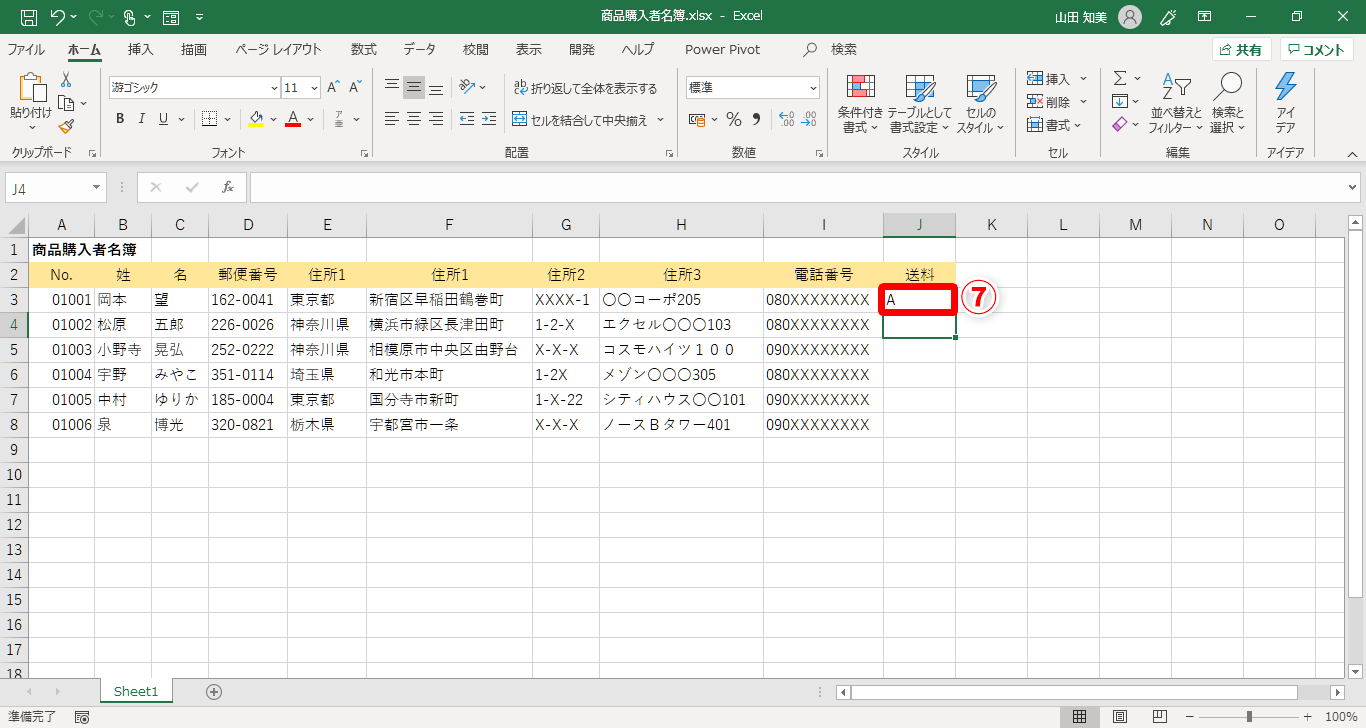Open the ファイル tab
The height and width of the screenshot is (728, 1366).
[26, 49]
